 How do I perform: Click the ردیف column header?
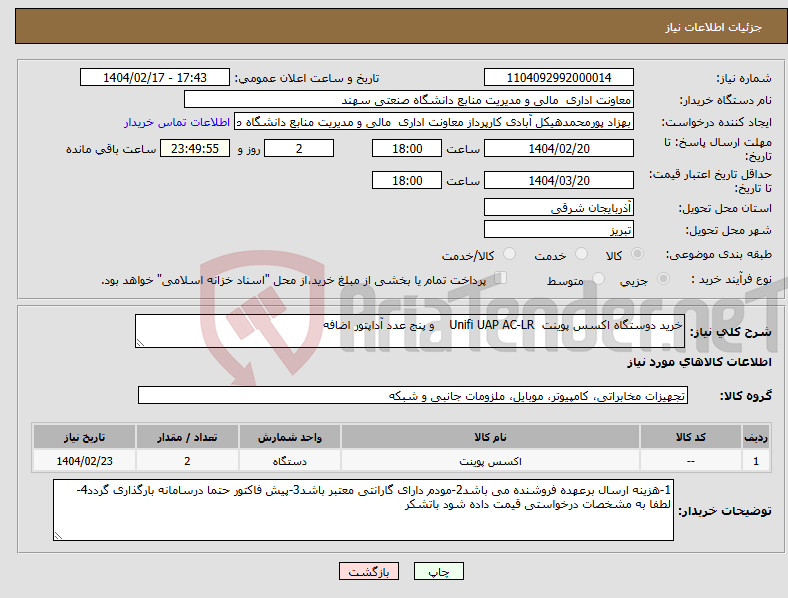click(x=756, y=437)
